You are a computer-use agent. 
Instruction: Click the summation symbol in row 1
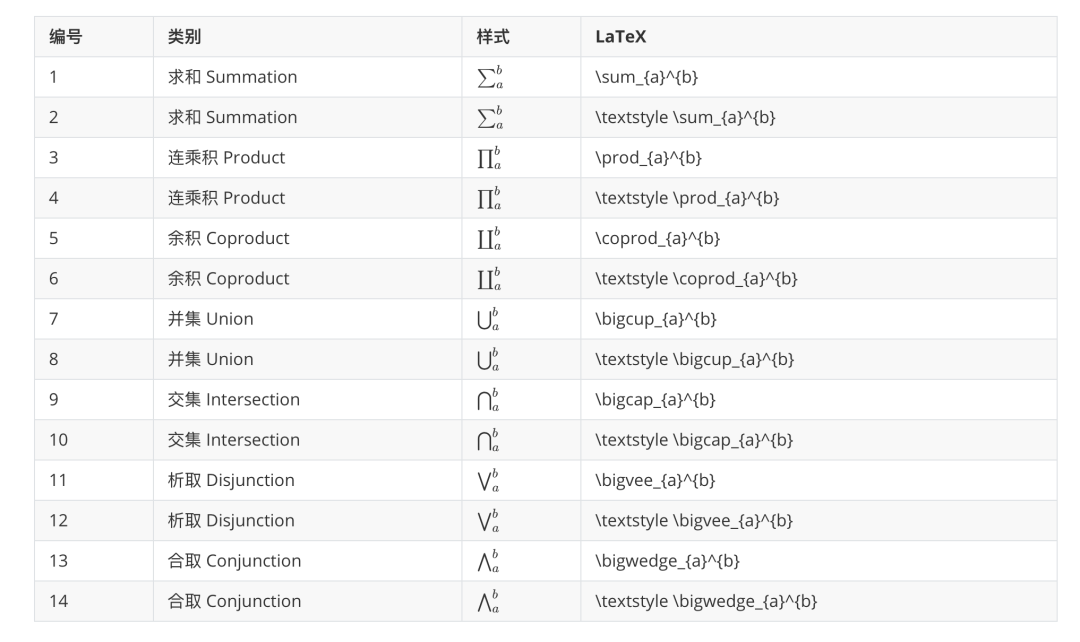point(490,77)
